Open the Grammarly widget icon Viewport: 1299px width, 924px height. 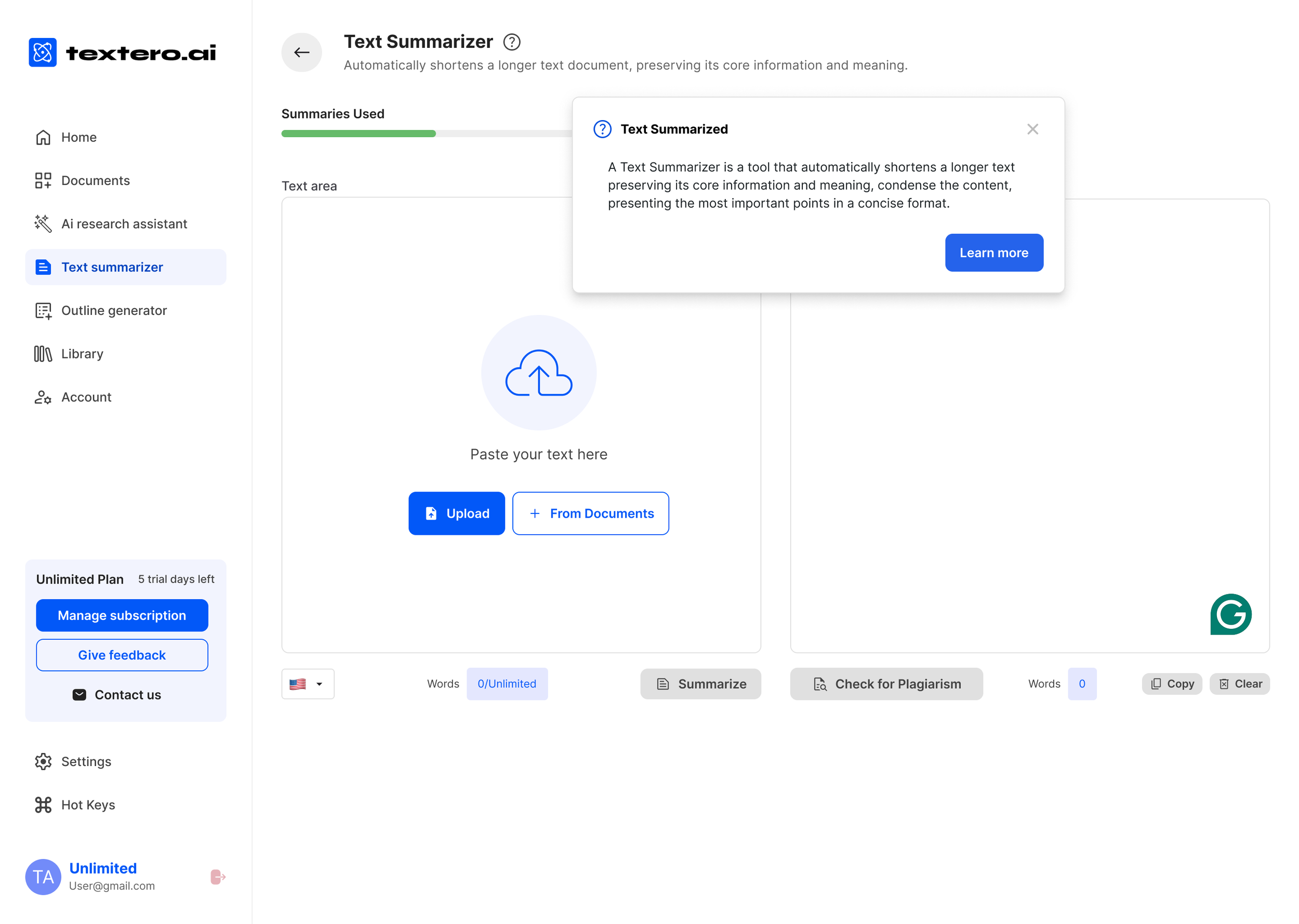coord(1230,614)
